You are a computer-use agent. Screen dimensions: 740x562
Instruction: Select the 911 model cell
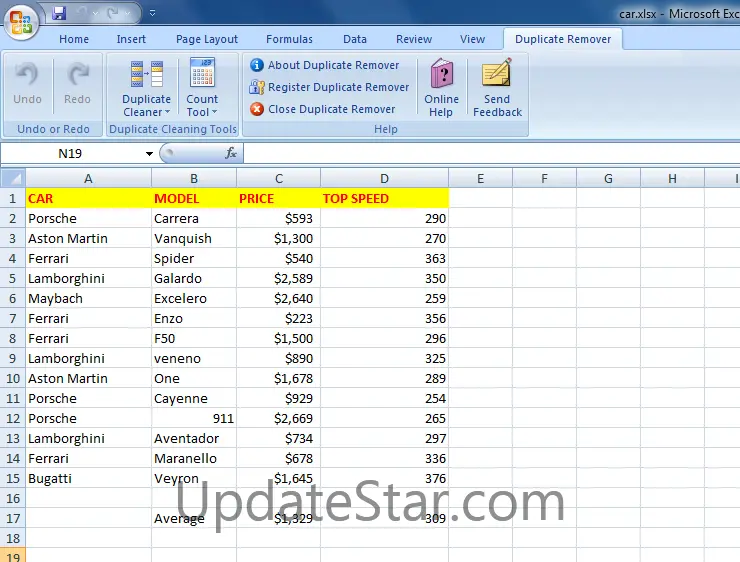(194, 419)
